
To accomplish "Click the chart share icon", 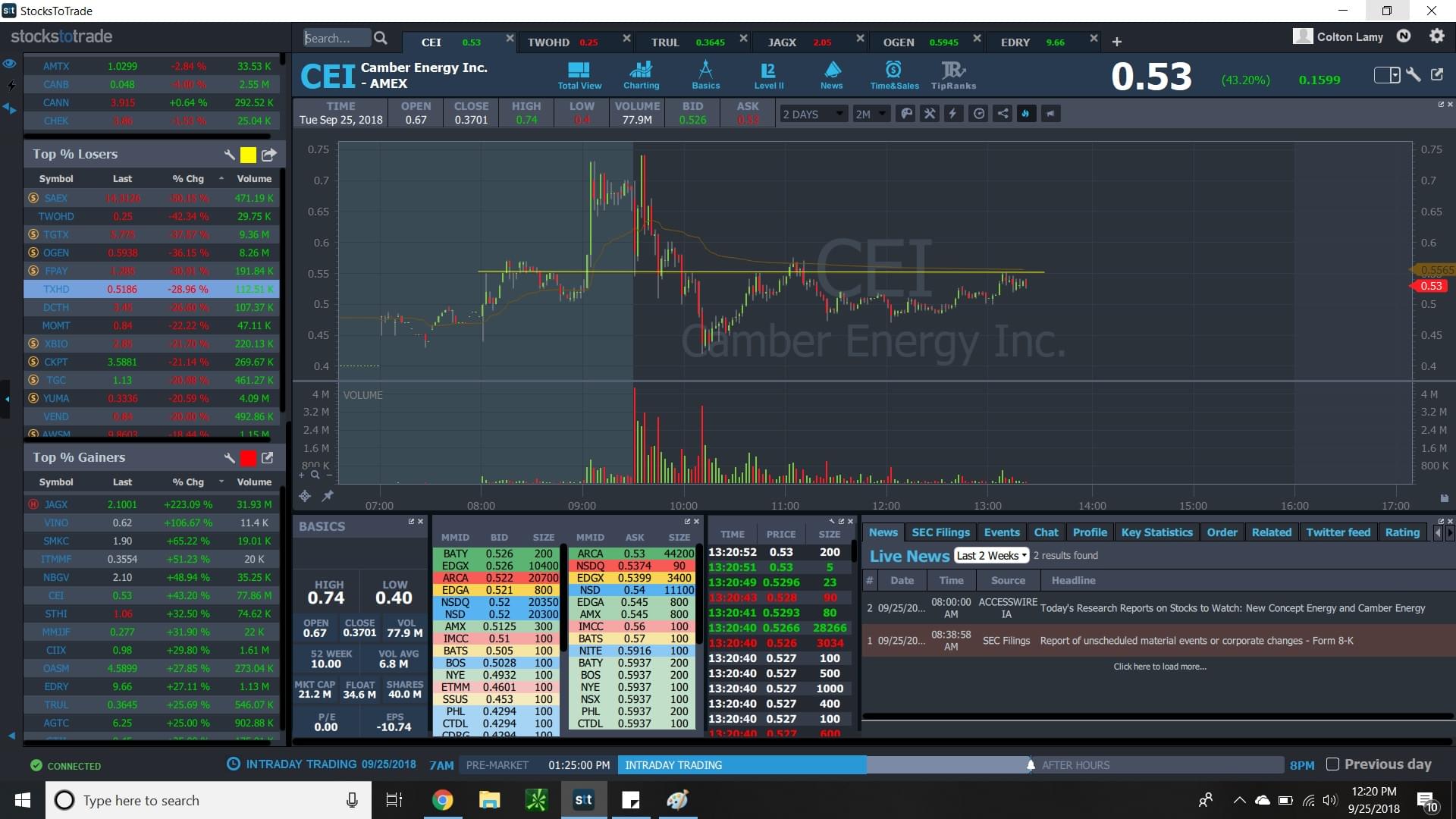I will 1003,114.
